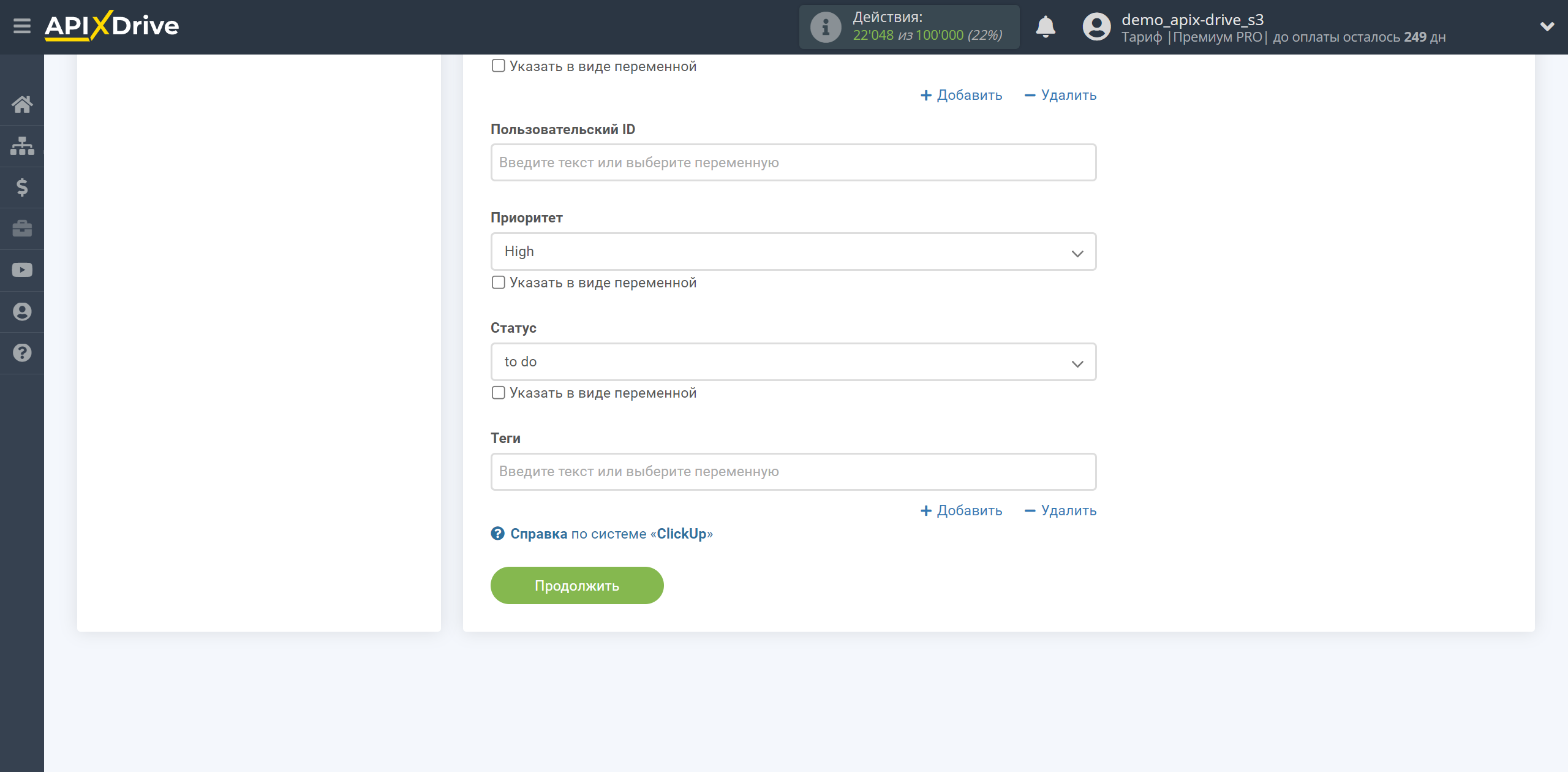Click the user avatar icon
Screen dimensions: 1568x772
(1096, 27)
